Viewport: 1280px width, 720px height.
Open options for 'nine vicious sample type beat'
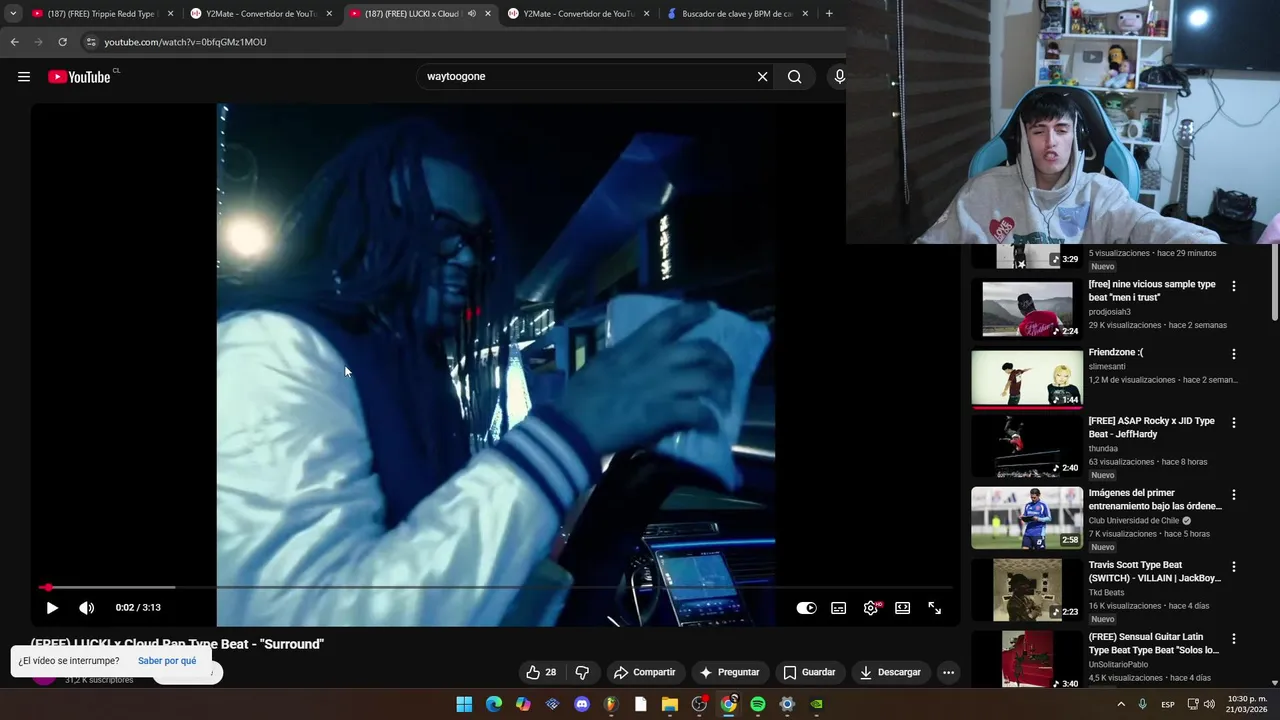point(1234,286)
